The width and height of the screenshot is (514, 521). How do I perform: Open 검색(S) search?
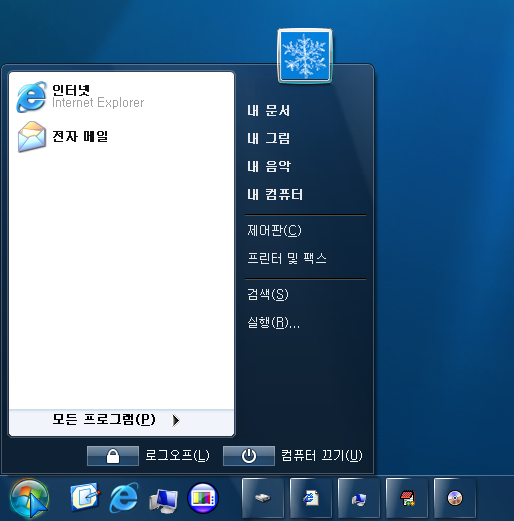pos(268,294)
